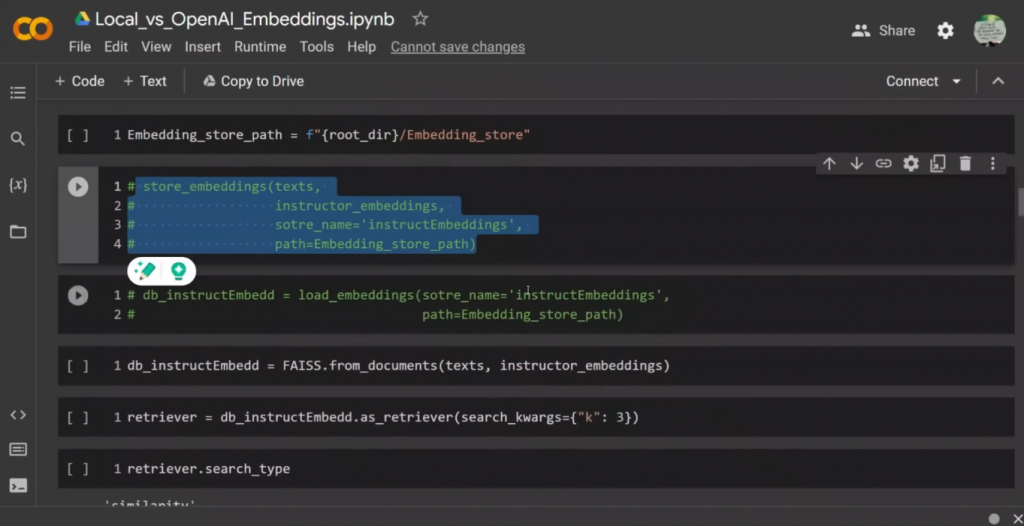
Task: Open the Variables inspector panel
Action: pos(17,185)
